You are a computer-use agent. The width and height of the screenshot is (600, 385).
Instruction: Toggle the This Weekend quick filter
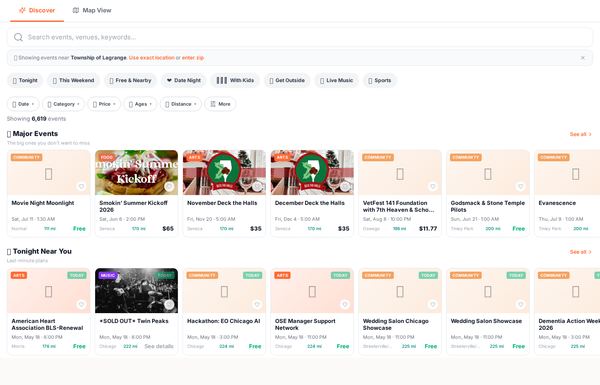point(73,80)
